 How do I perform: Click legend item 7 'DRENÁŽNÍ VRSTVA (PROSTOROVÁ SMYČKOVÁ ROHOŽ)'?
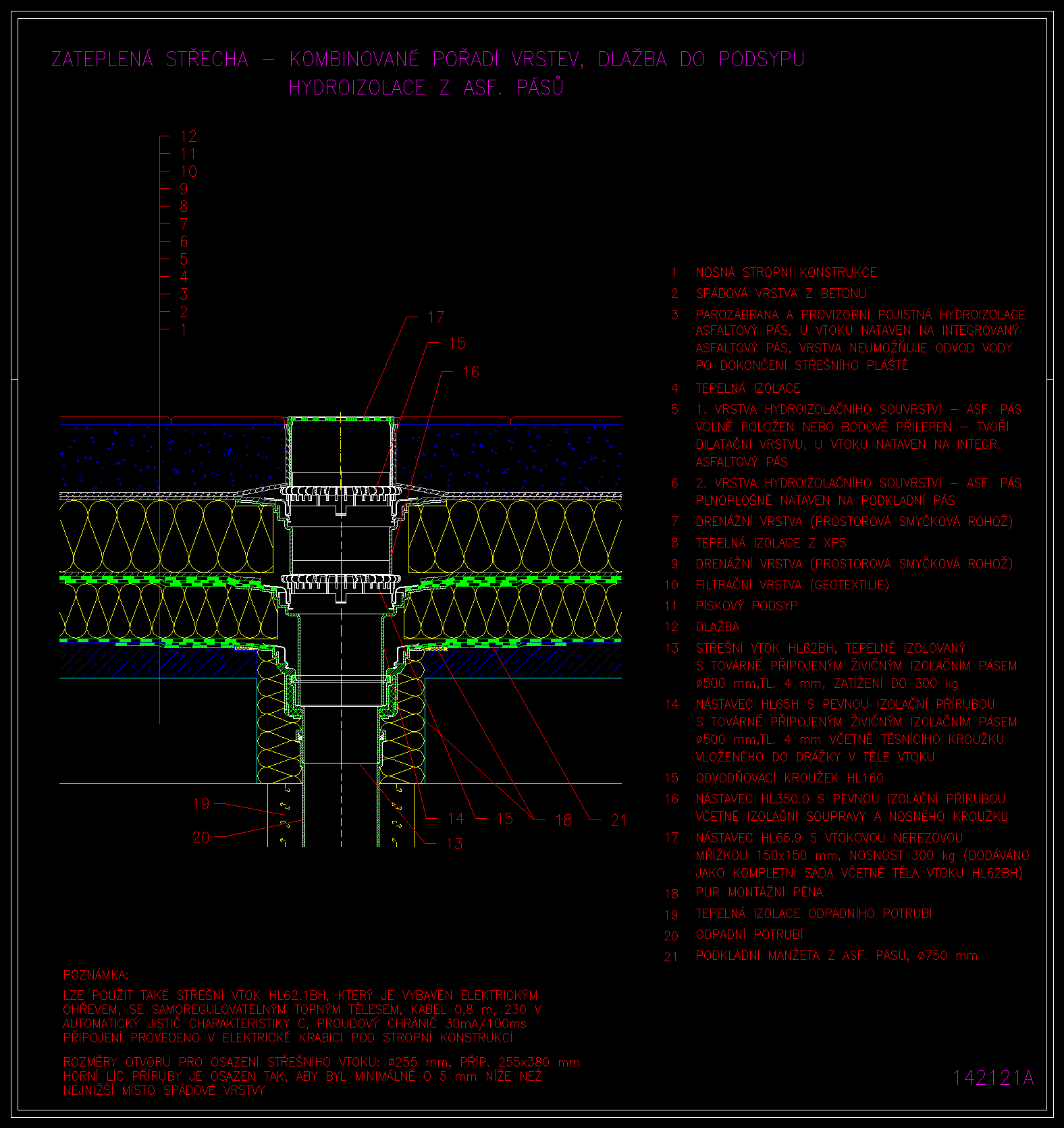(x=854, y=522)
